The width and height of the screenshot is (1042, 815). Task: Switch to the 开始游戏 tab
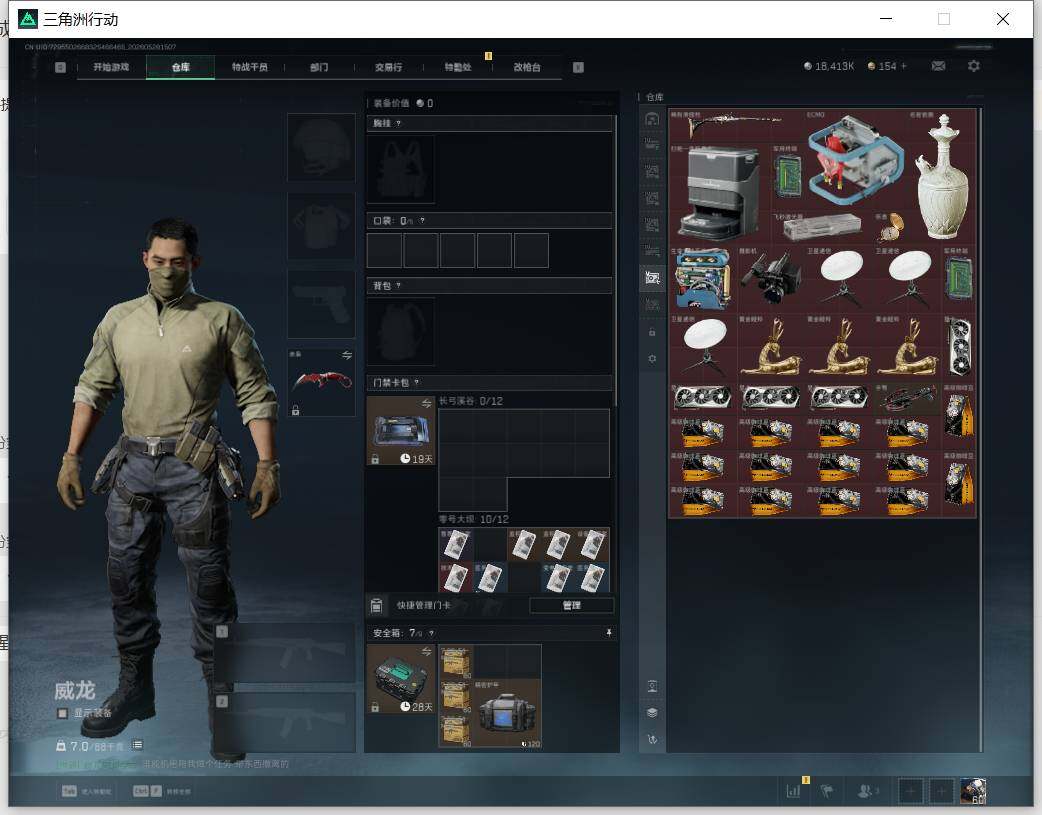tap(111, 67)
